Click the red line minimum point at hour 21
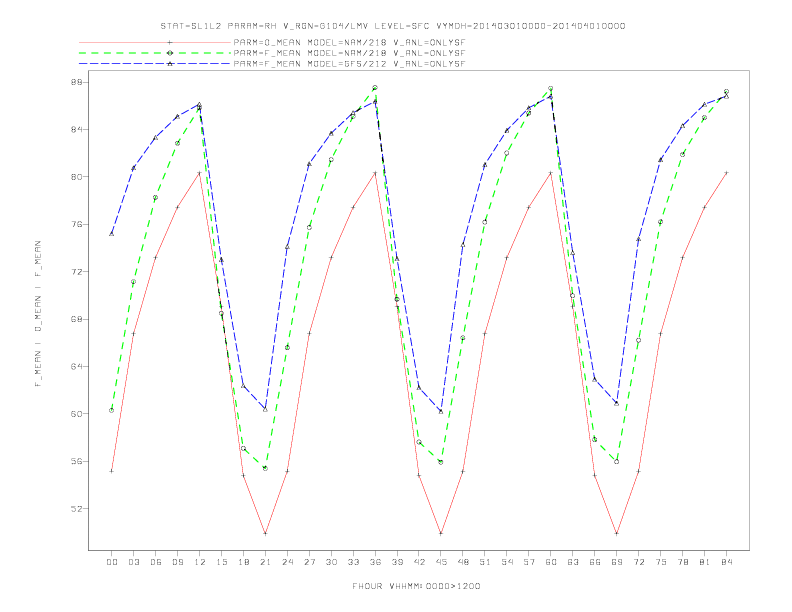Viewport: 792px width, 612px height. (265, 533)
